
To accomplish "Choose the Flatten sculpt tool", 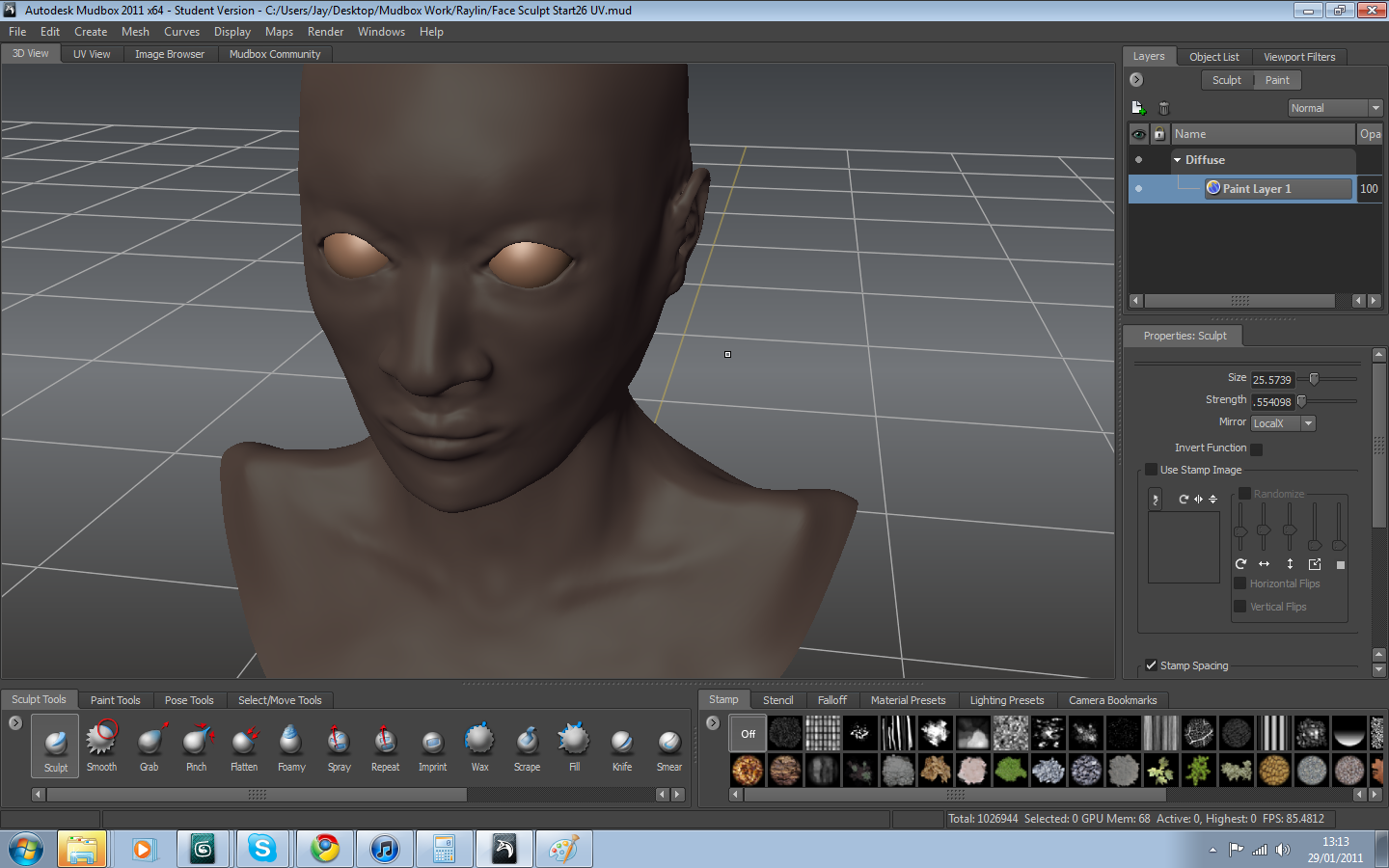I will pyautogui.click(x=244, y=743).
